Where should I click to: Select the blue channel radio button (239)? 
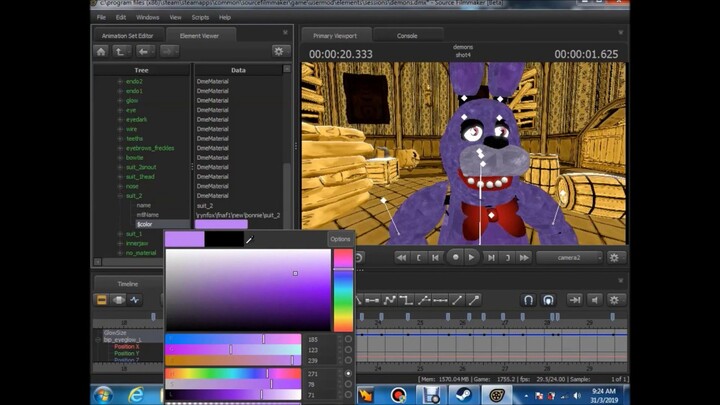pyautogui.click(x=348, y=360)
